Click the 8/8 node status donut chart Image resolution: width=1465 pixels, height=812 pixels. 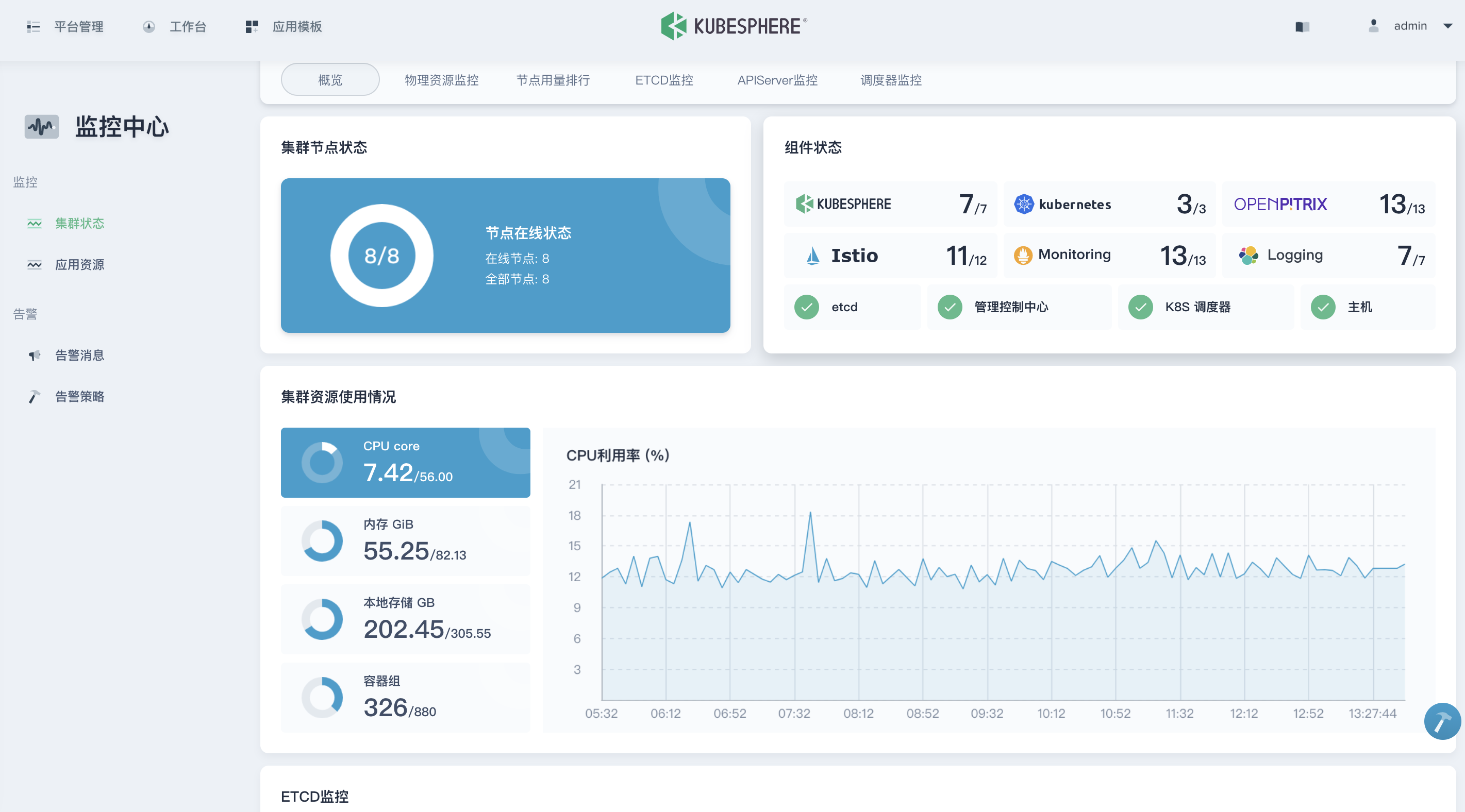(x=381, y=256)
